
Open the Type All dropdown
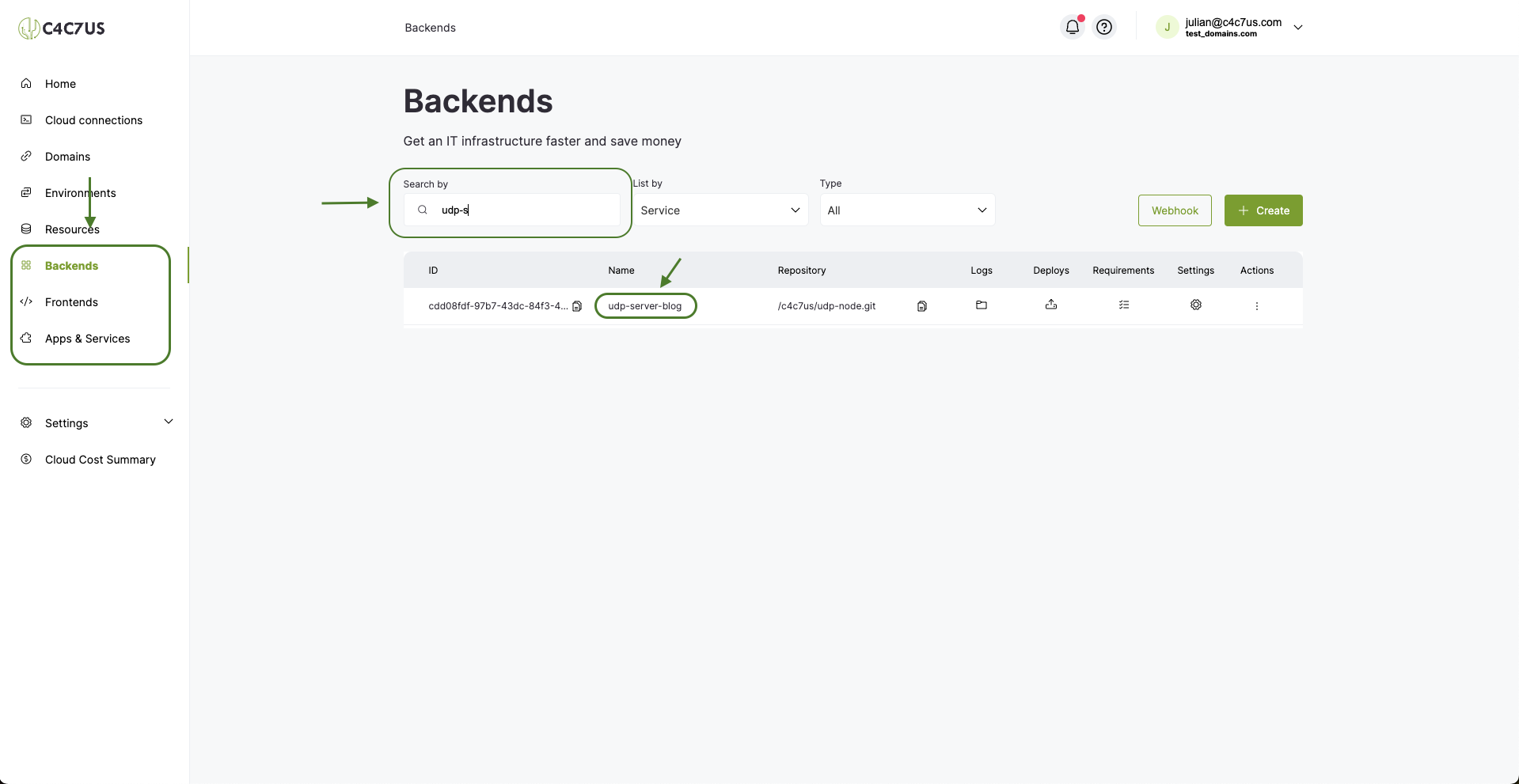coord(907,210)
